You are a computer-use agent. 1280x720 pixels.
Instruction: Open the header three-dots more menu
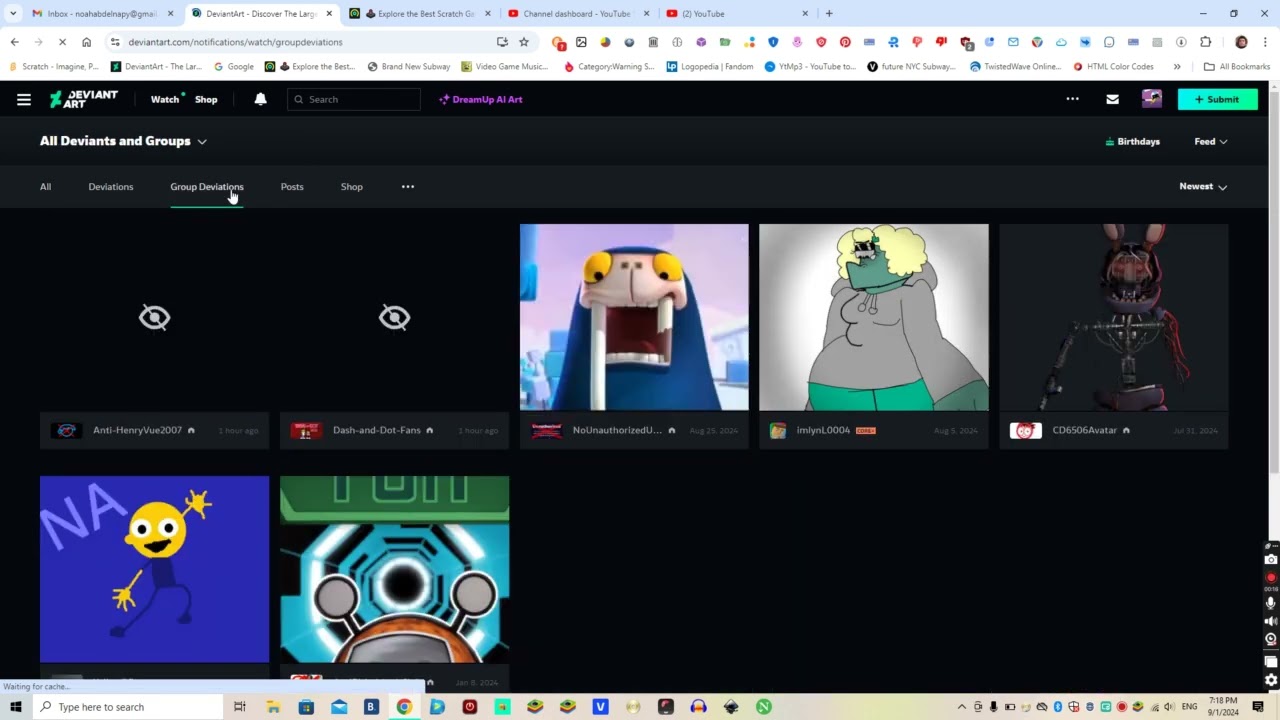(x=1072, y=99)
